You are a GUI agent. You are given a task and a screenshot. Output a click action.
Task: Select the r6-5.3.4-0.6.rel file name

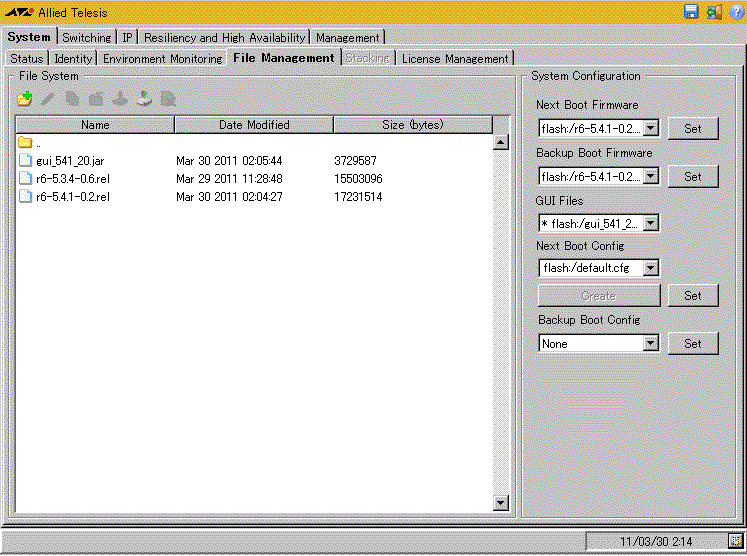pyautogui.click(x=73, y=179)
